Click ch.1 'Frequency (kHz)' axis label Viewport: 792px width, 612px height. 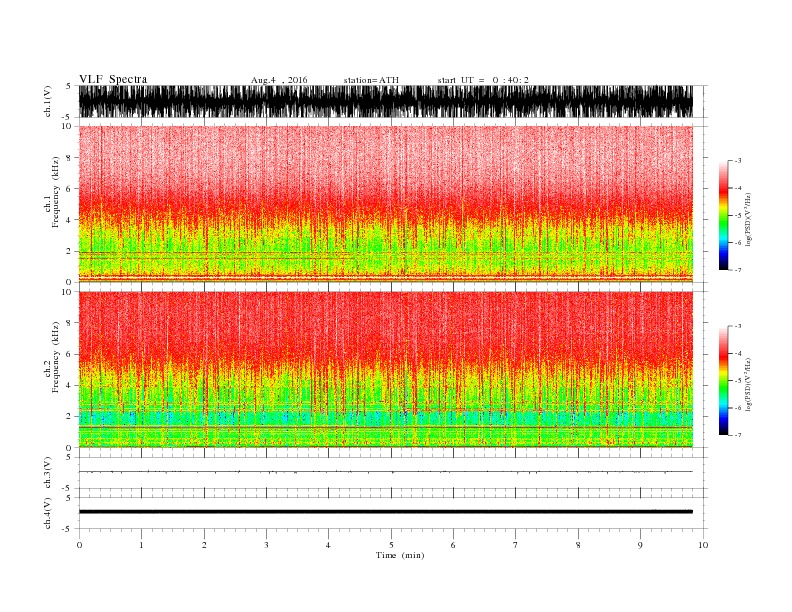(x=56, y=192)
